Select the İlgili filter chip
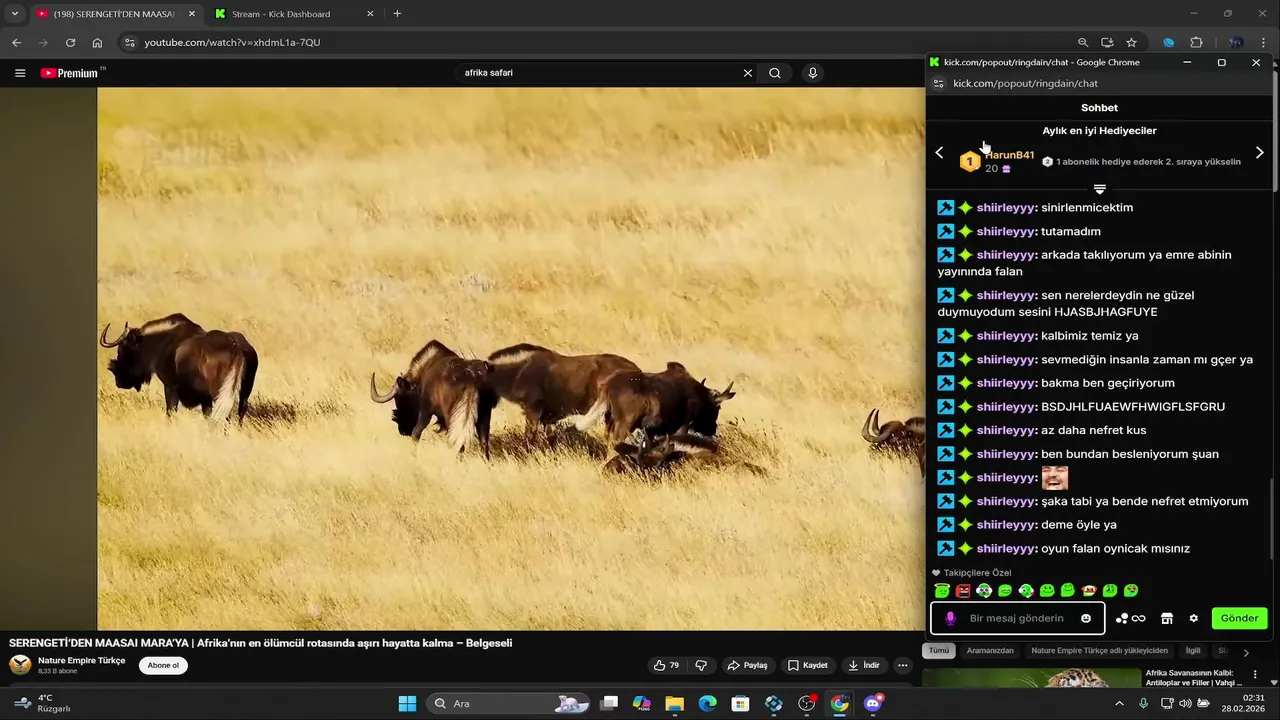Screen dimensions: 1280x720 1193,650
